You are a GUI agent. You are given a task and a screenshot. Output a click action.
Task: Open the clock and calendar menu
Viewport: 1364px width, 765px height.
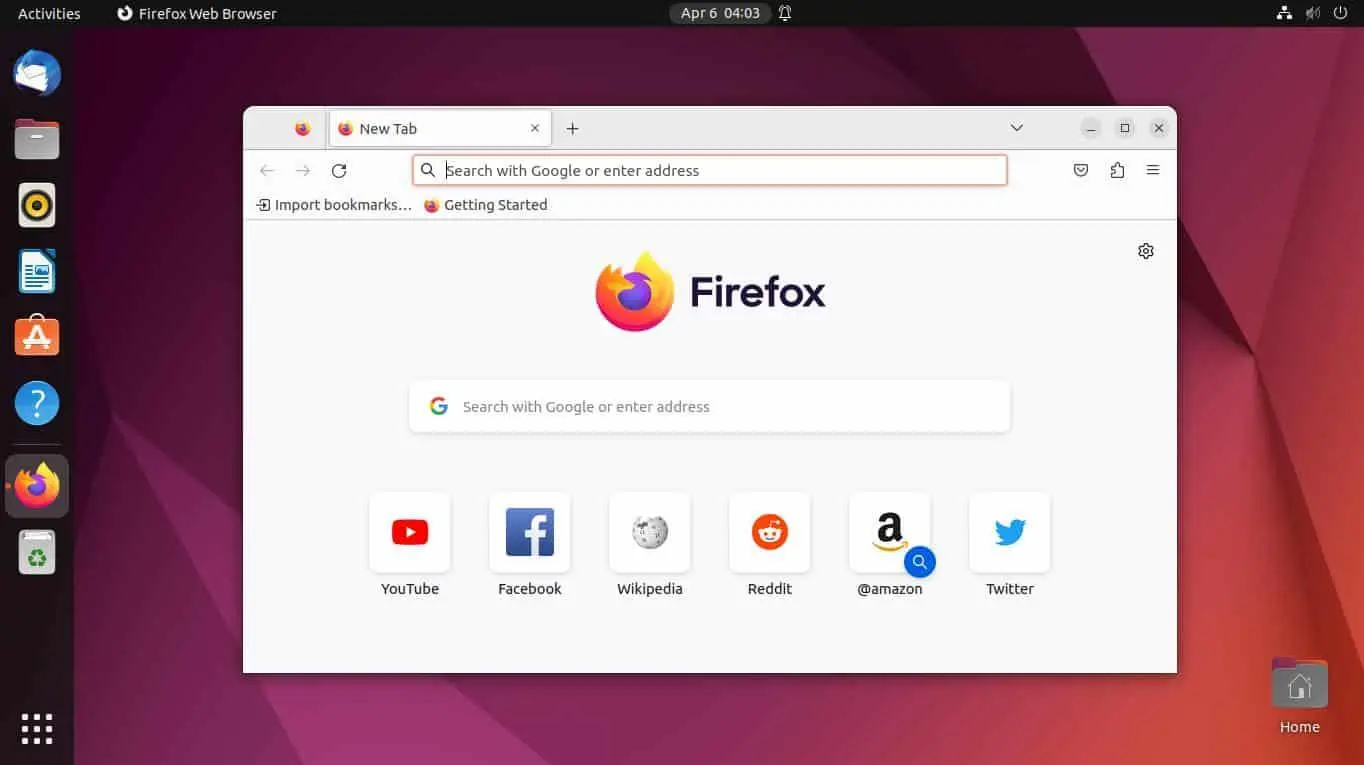coord(720,13)
